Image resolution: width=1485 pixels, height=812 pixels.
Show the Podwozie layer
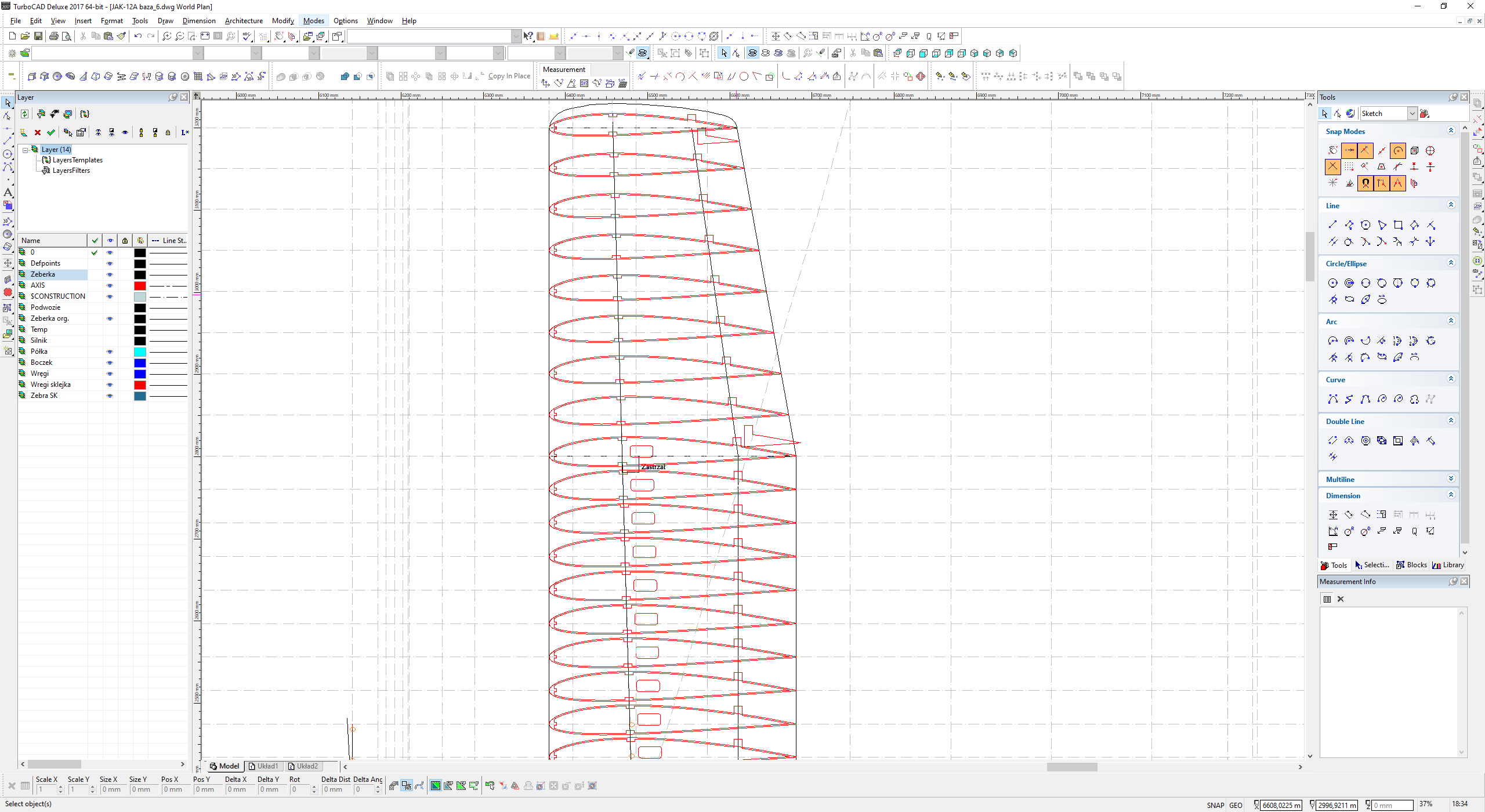110,307
